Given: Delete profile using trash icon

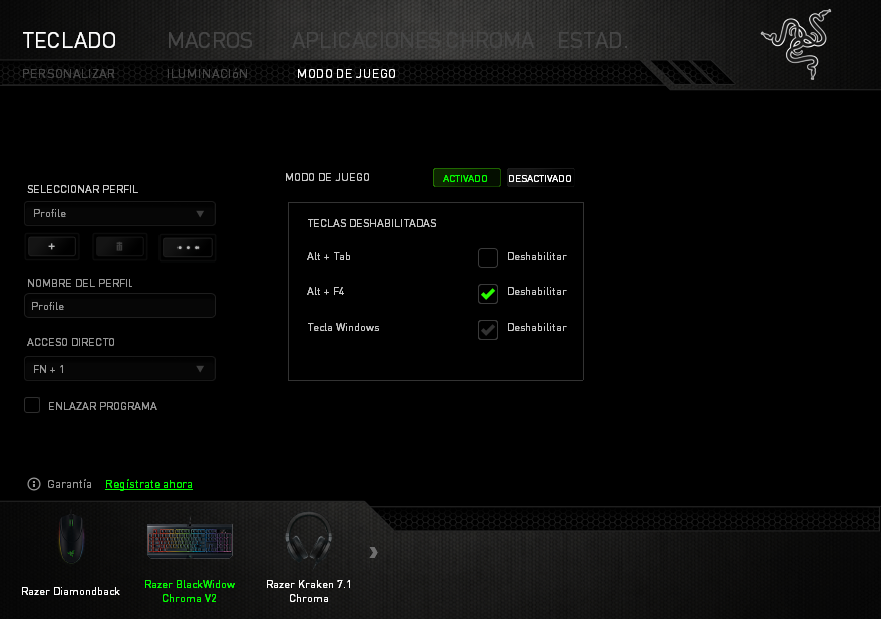Looking at the screenshot, I should click(x=119, y=247).
